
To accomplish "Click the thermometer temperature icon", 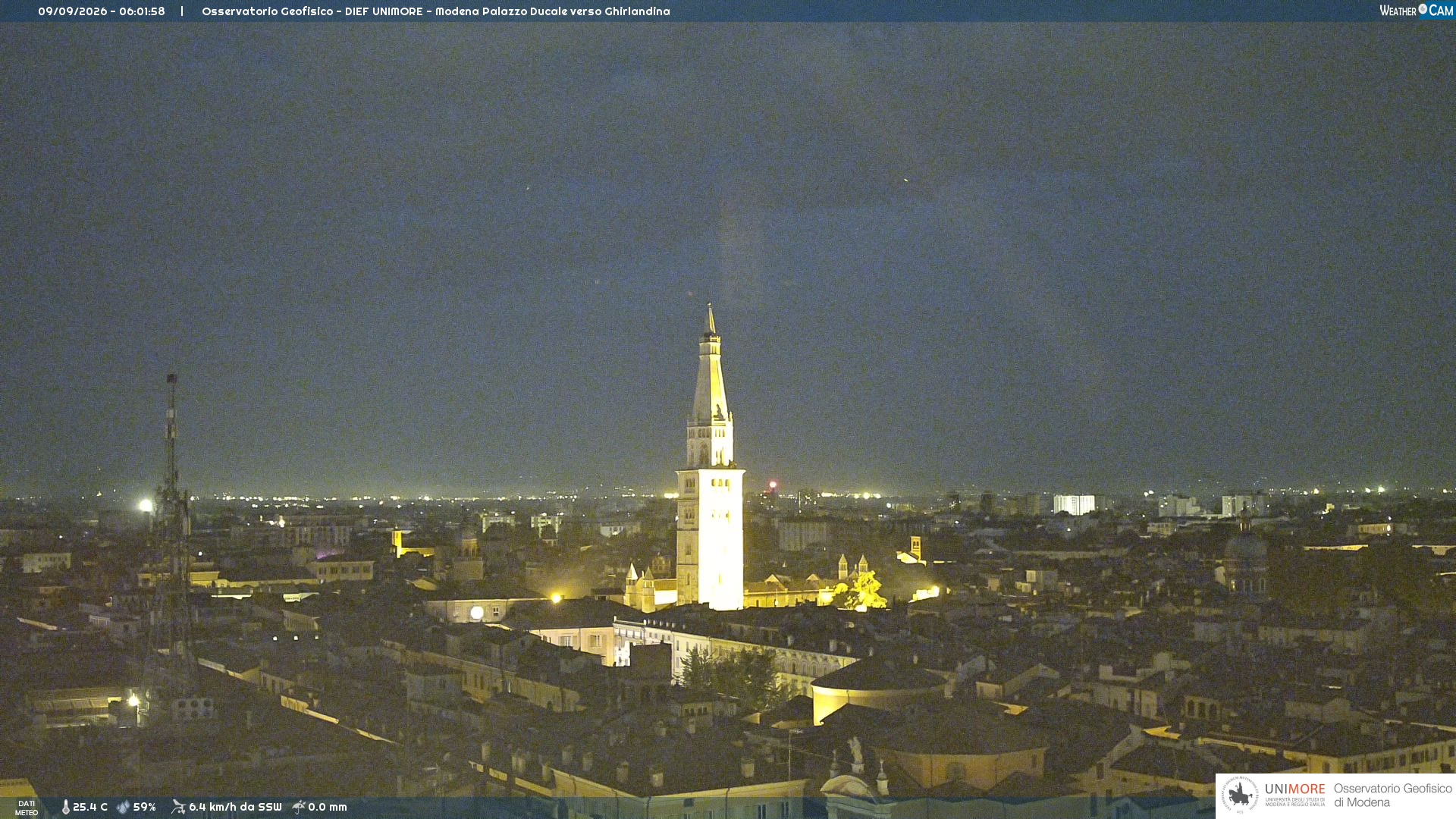I will point(65,807).
